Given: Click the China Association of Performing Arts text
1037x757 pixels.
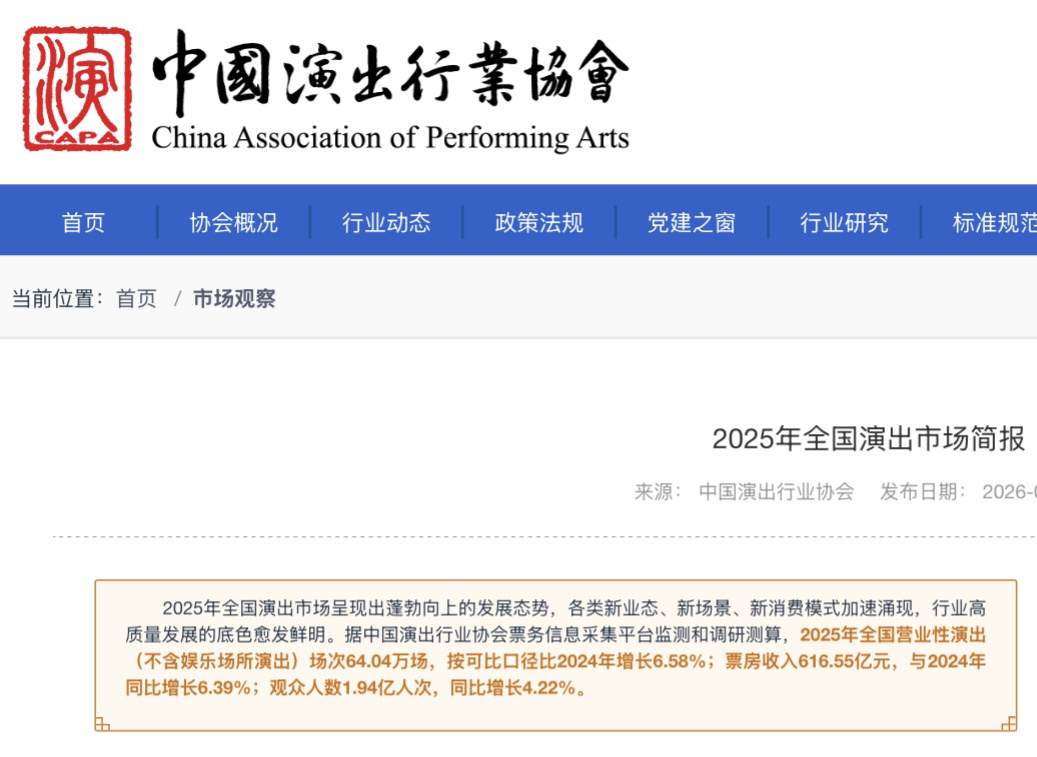Looking at the screenshot, I should [x=390, y=137].
